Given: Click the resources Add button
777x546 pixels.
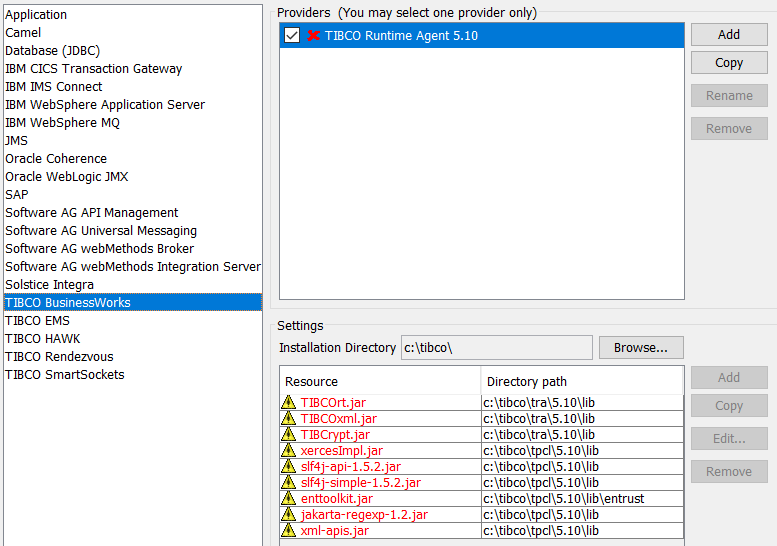Looking at the screenshot, I should click(729, 378).
